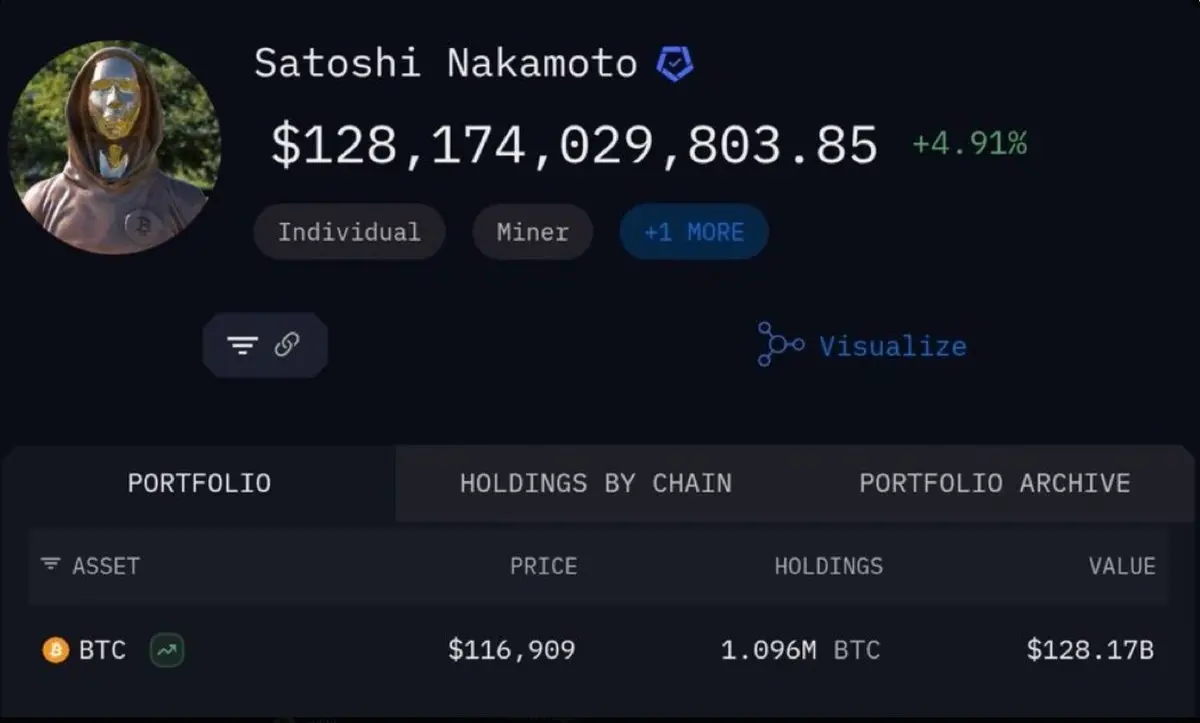
Task: Go to the PORTFOLIO ARCHIVE tab
Action: [994, 483]
